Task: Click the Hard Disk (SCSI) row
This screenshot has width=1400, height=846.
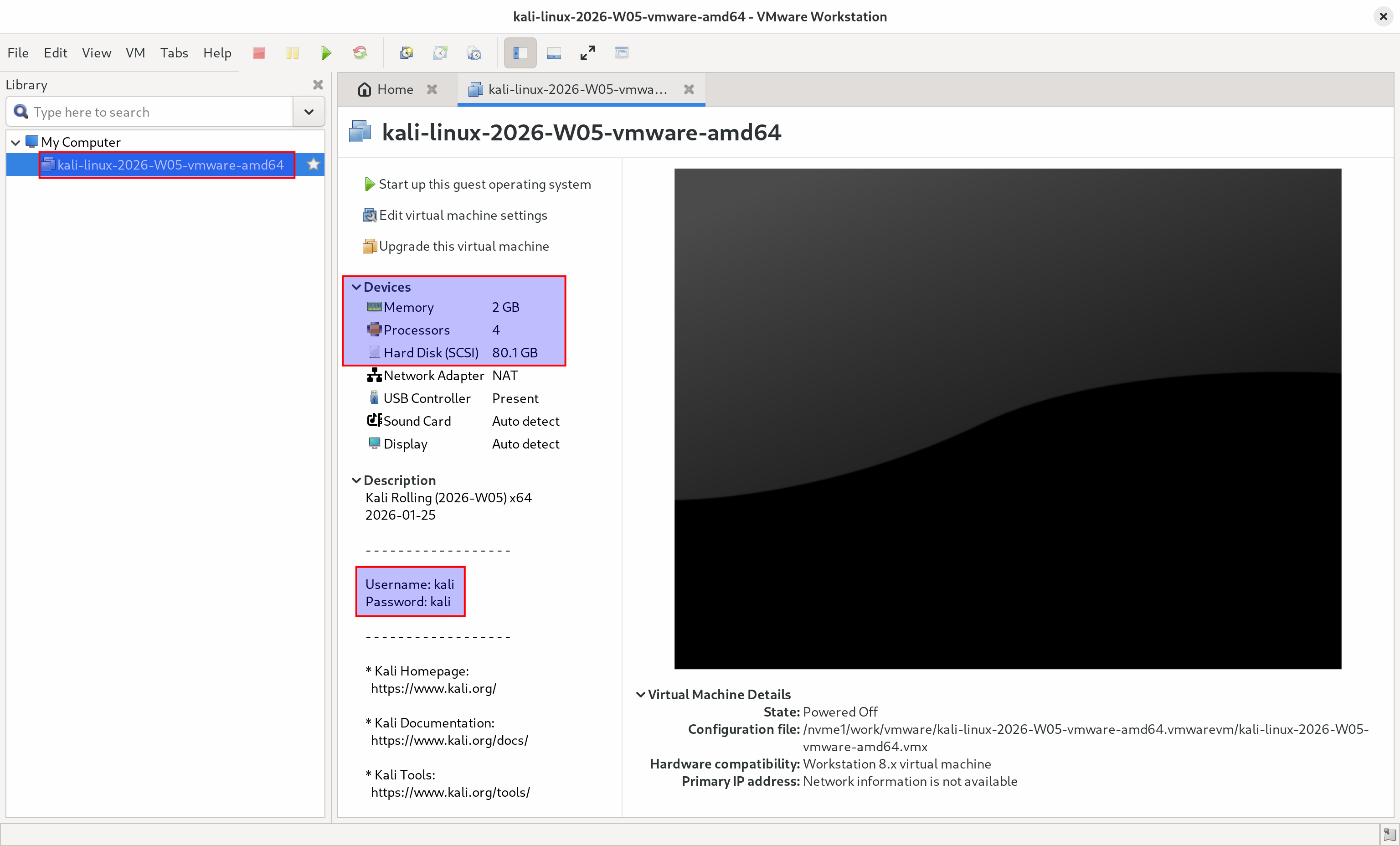Action: [x=452, y=353]
